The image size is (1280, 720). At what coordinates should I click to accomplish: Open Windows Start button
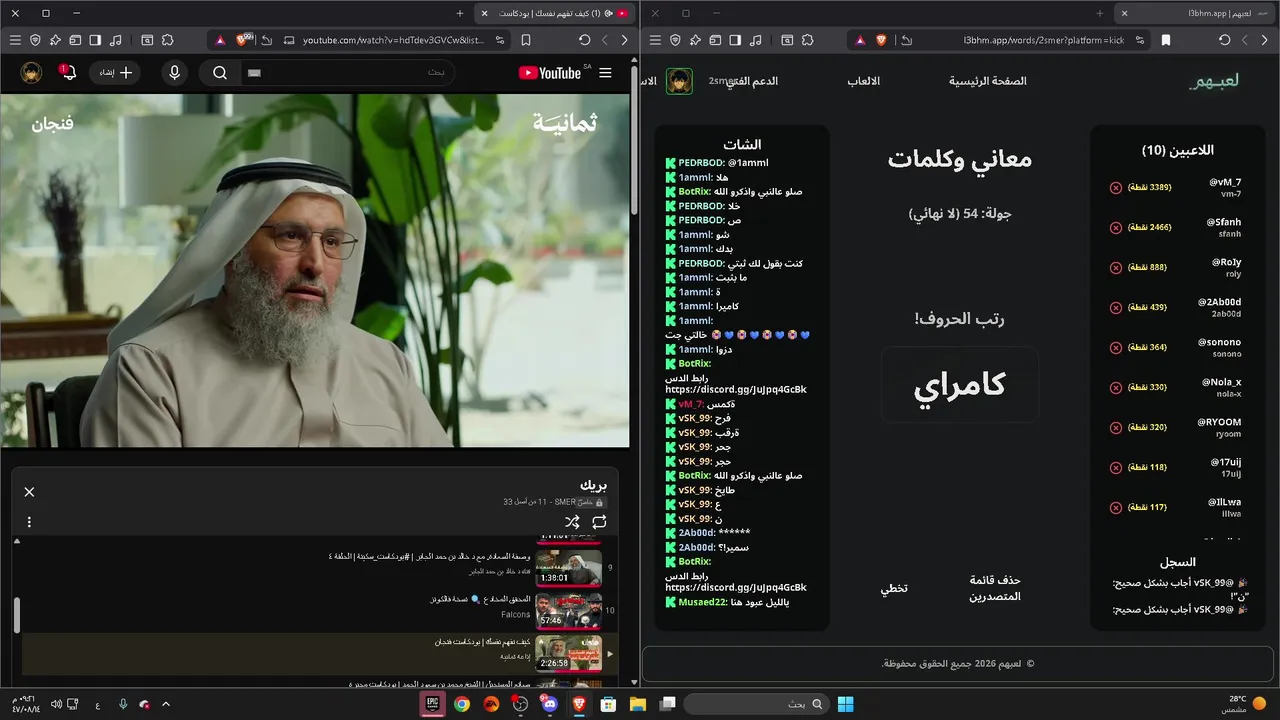tap(845, 704)
